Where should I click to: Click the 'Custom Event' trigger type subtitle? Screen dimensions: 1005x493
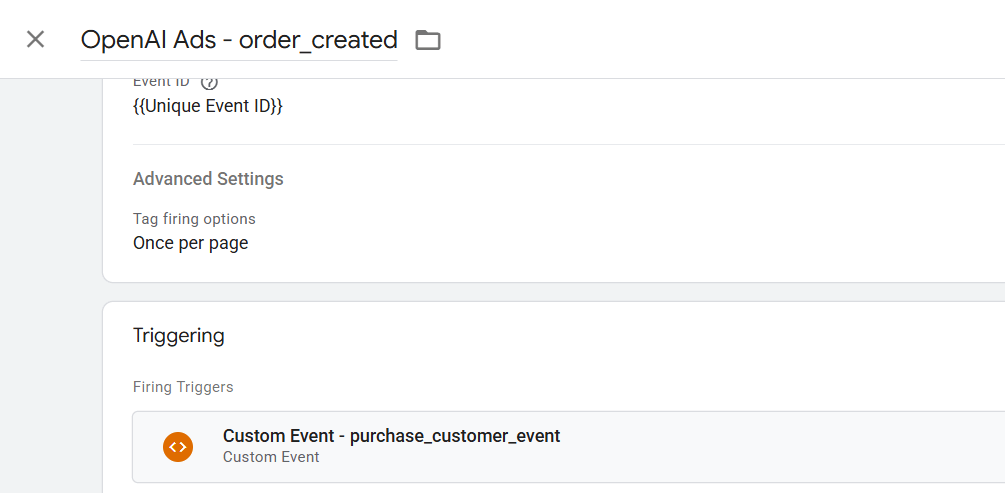coord(271,457)
